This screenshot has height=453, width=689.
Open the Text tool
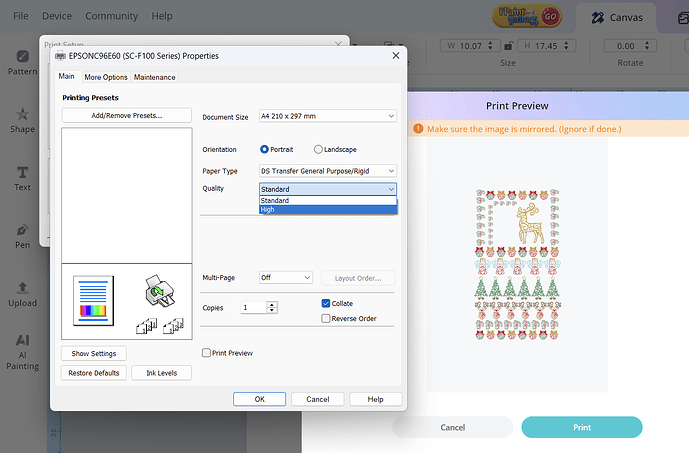[x=22, y=177]
